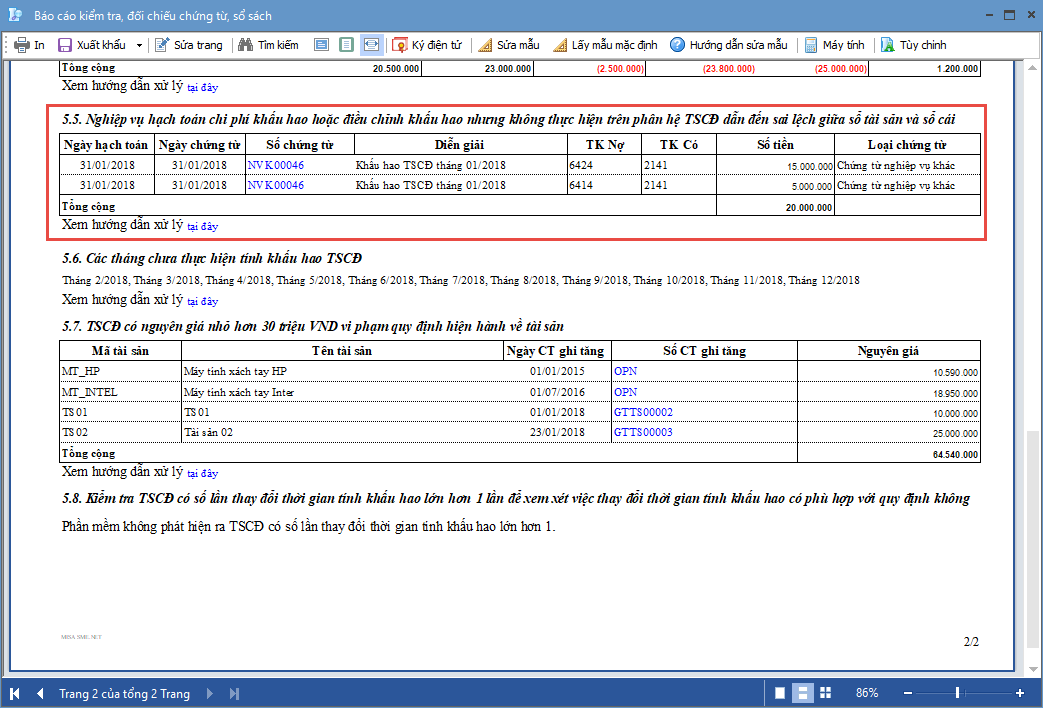
Task: Open Hướng dẫn sửa mẫu help
Action: (729, 45)
